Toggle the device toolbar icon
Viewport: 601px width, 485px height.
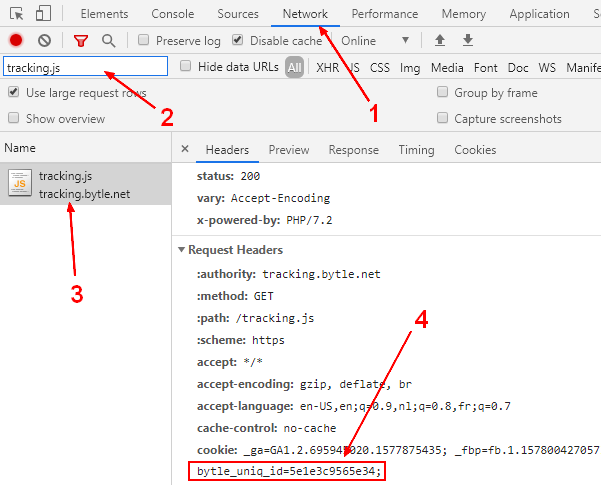tap(44, 14)
